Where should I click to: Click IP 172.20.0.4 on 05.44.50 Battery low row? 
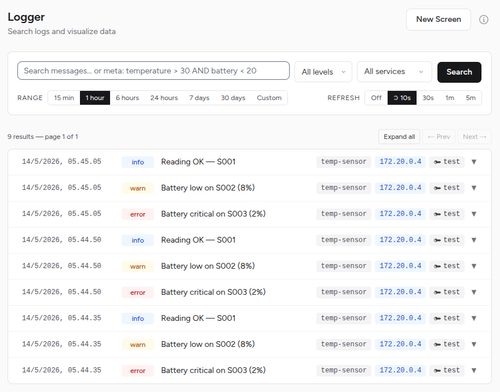pos(400,266)
